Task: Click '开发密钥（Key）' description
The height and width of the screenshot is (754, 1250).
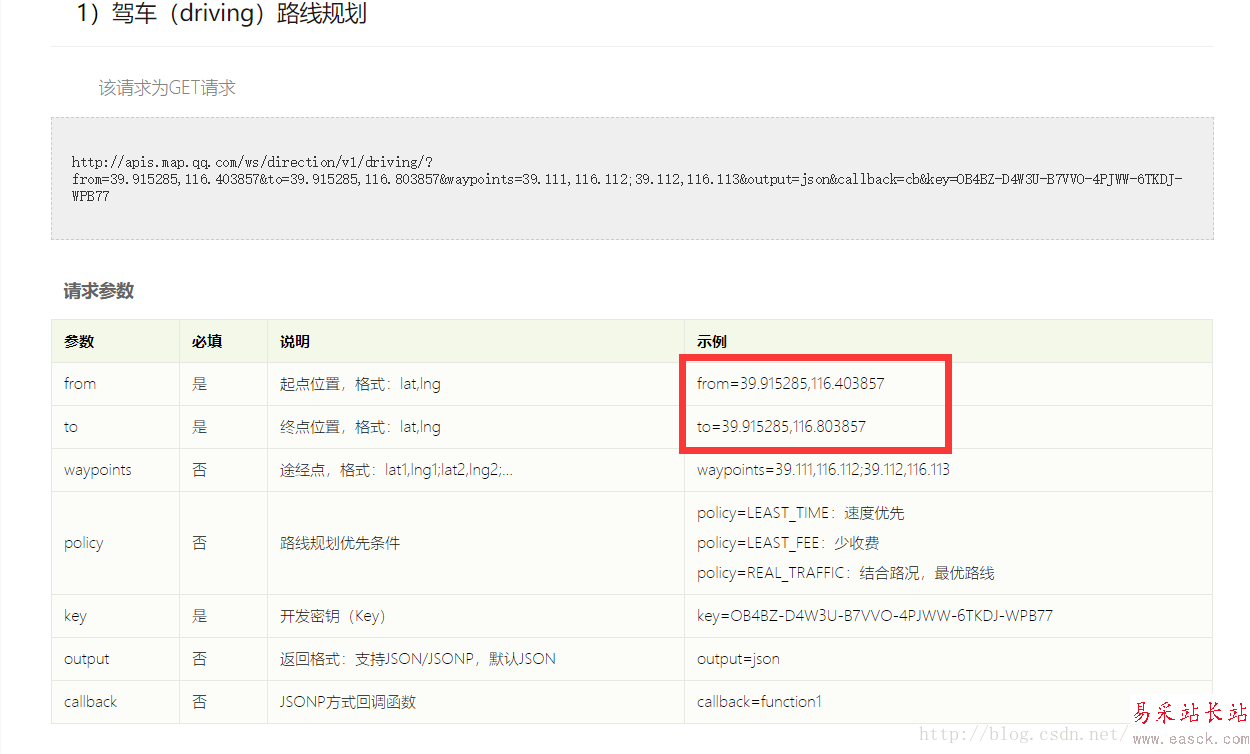Action: tap(333, 616)
